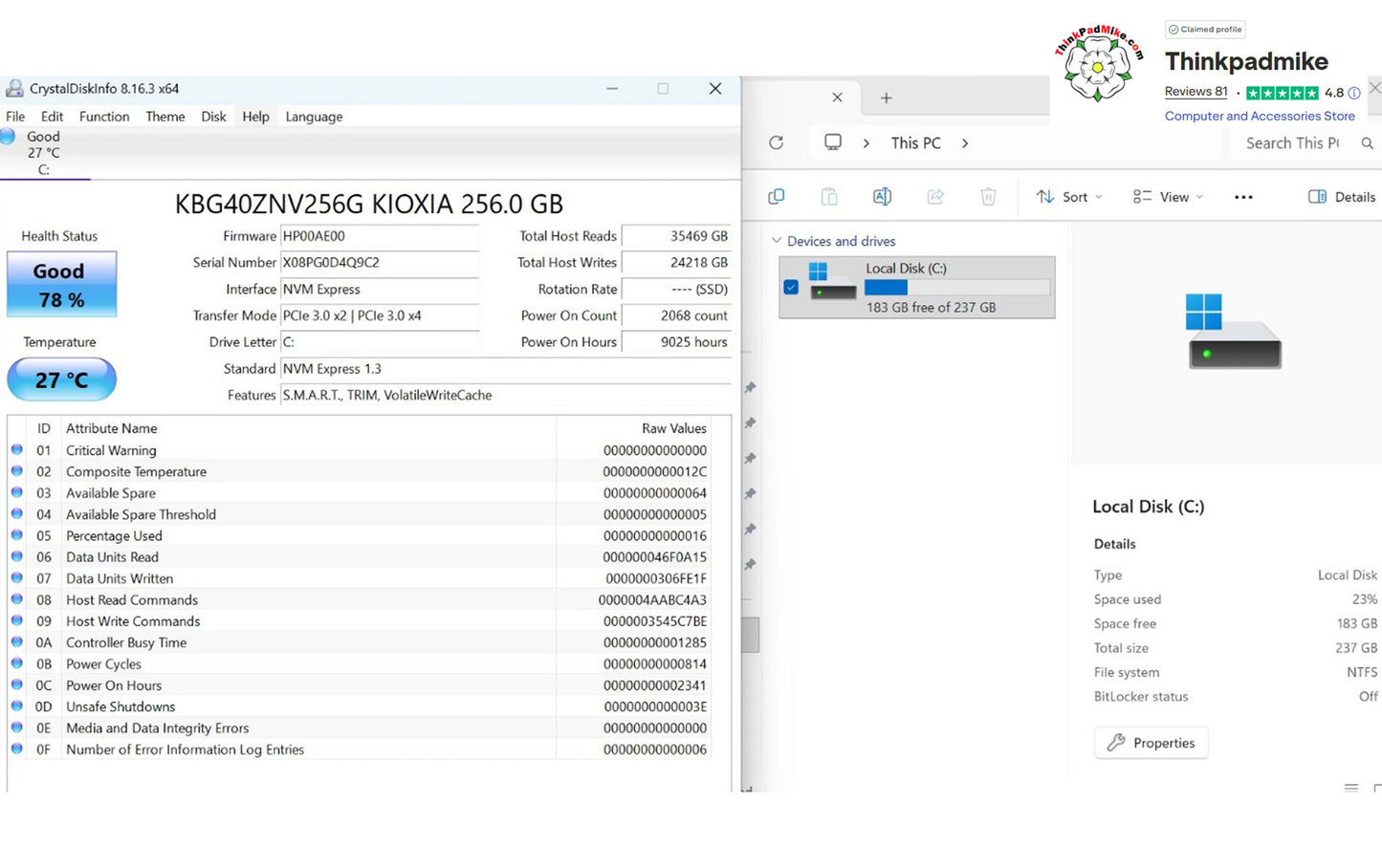The image size is (1382, 868).
Task: Open Properties in the details pane
Action: (x=1151, y=743)
